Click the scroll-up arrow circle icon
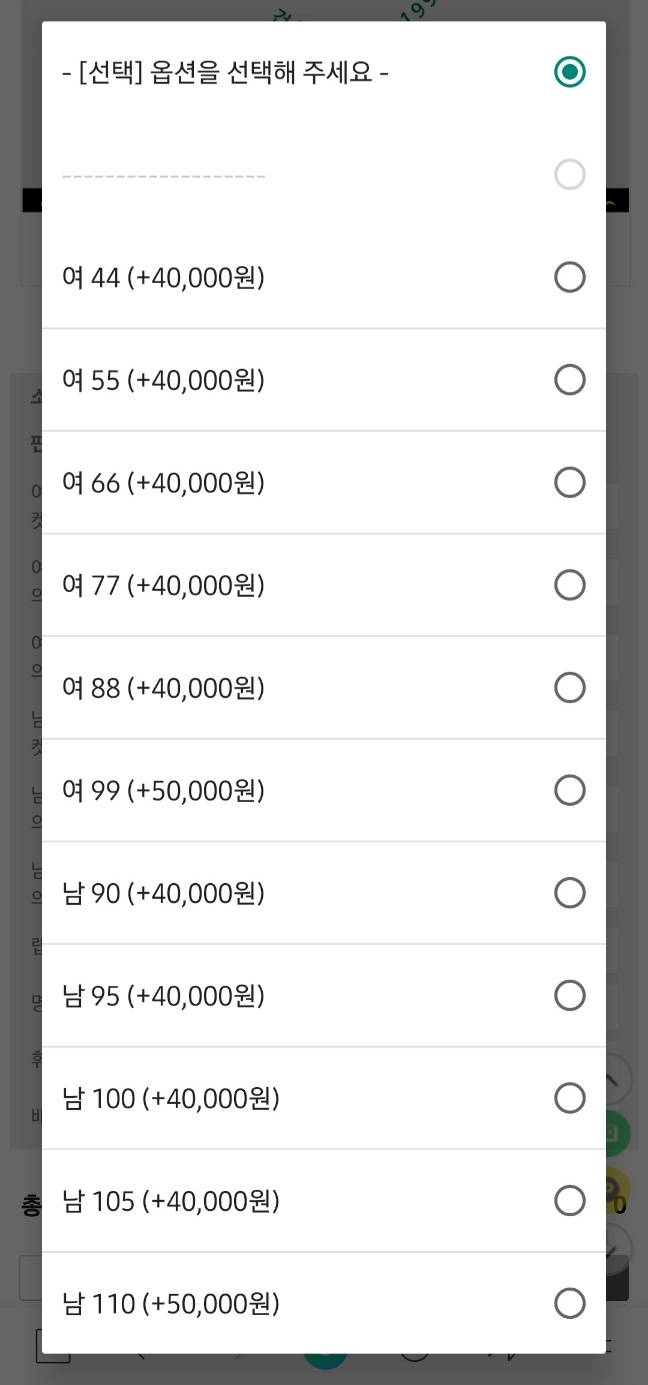The height and width of the screenshot is (1385, 648). point(619,1078)
